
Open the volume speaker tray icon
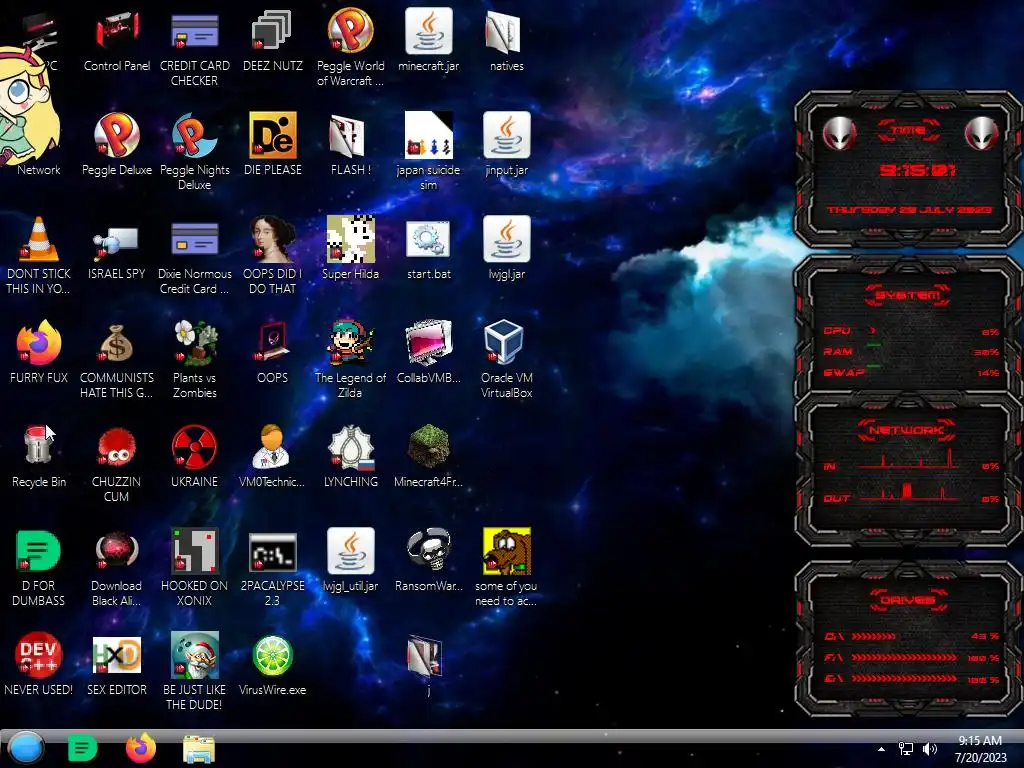[930, 749]
